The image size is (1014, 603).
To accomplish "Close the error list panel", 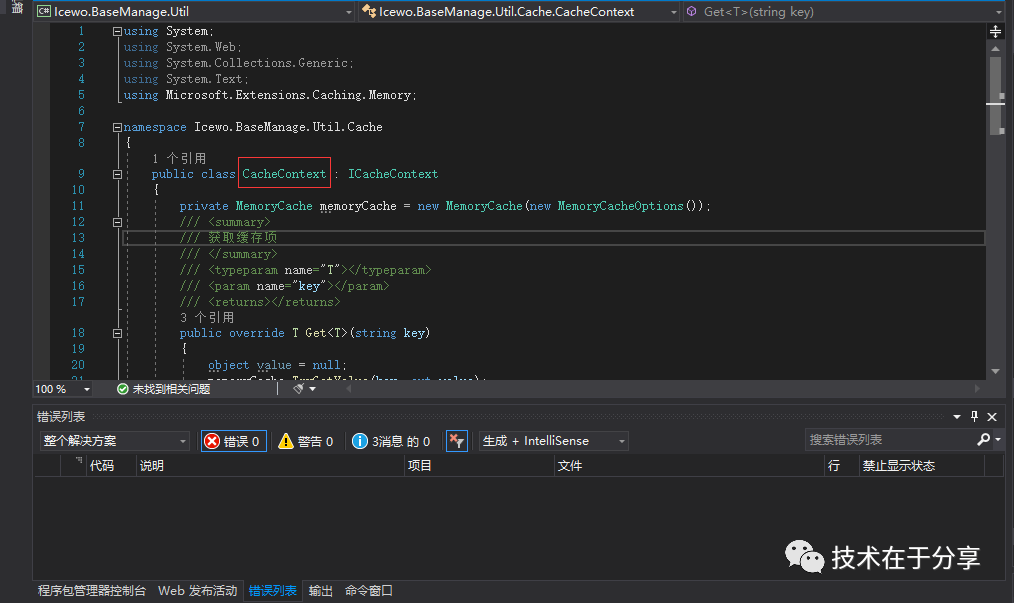I will point(992,417).
